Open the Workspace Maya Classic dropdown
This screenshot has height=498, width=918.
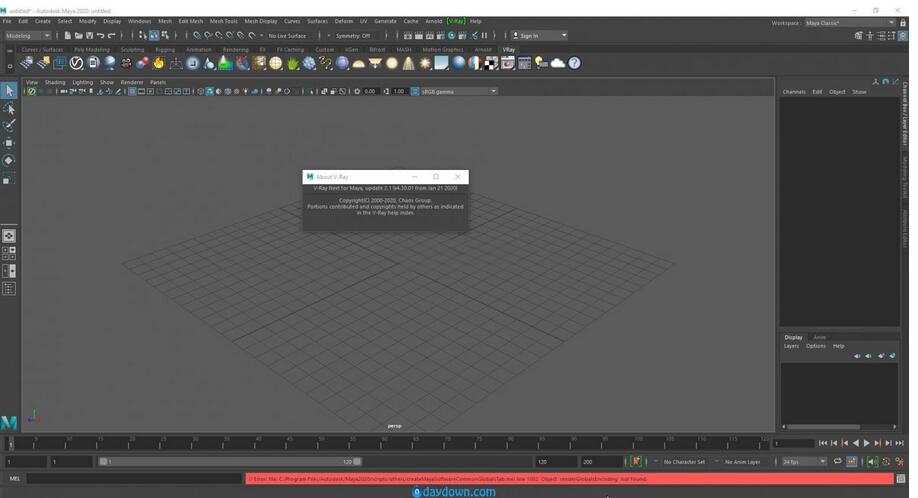coord(850,23)
